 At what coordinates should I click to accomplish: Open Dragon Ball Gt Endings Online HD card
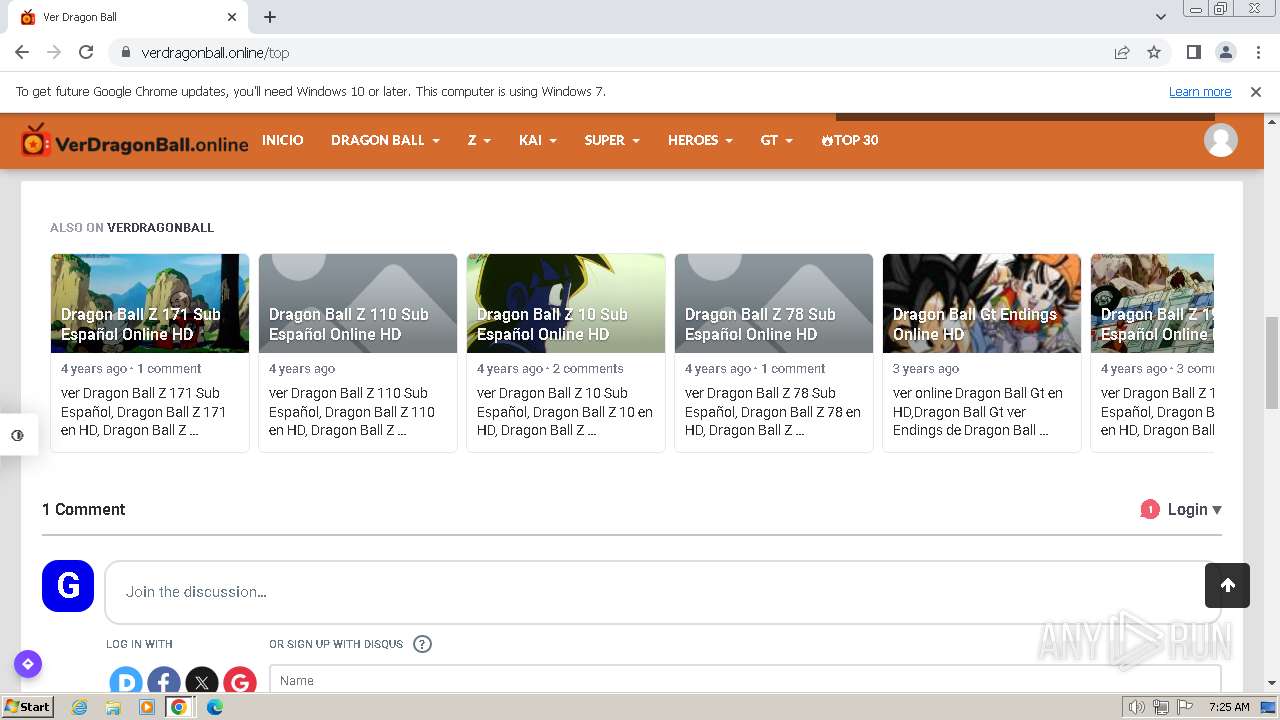(982, 352)
